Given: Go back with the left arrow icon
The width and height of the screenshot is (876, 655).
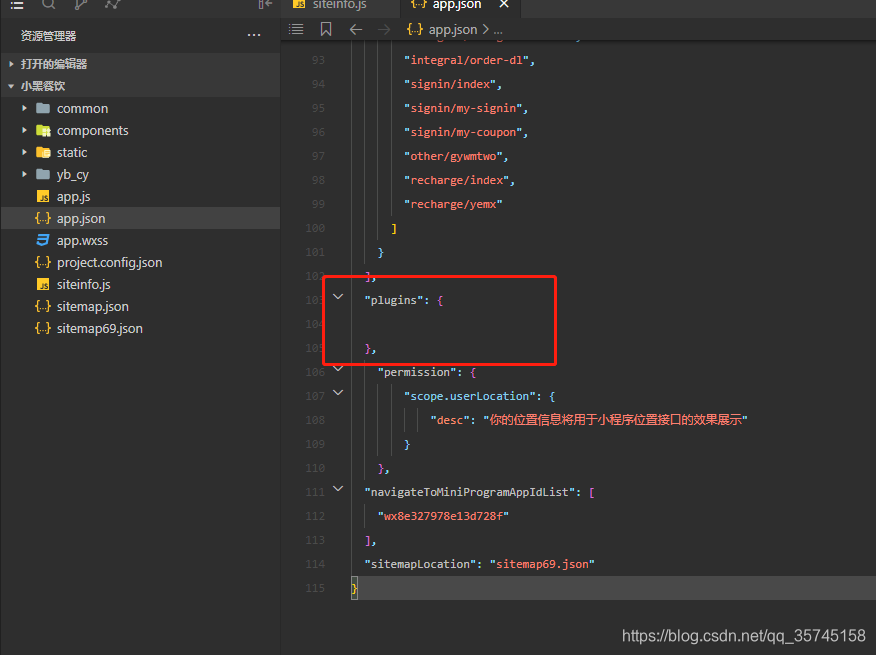Looking at the screenshot, I should click(x=356, y=29).
